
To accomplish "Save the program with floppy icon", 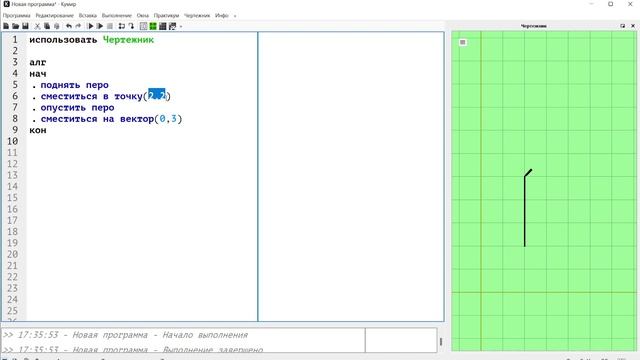I will pos(25,26).
